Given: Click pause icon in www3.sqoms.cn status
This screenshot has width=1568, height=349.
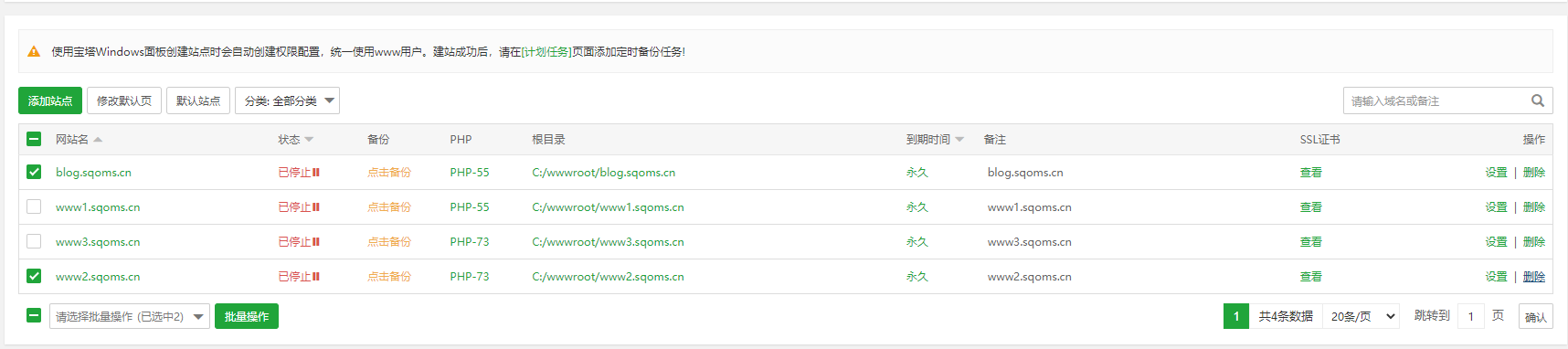Looking at the screenshot, I should [x=316, y=242].
